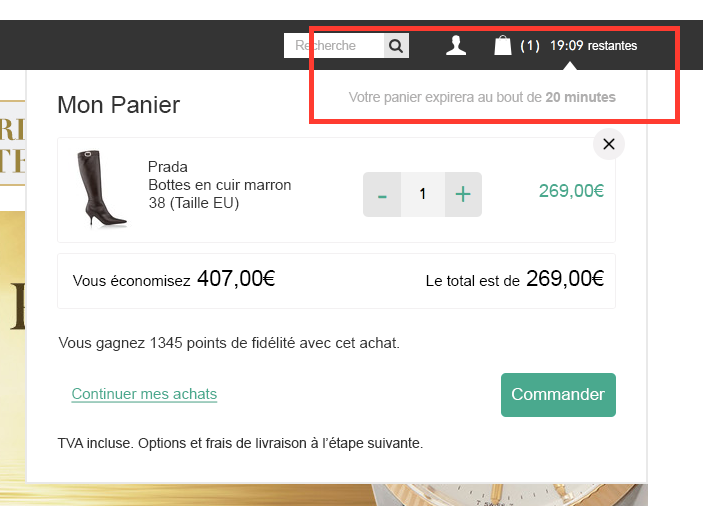Click the Bottes en cuir marron description
The image size is (703, 506).
(220, 185)
